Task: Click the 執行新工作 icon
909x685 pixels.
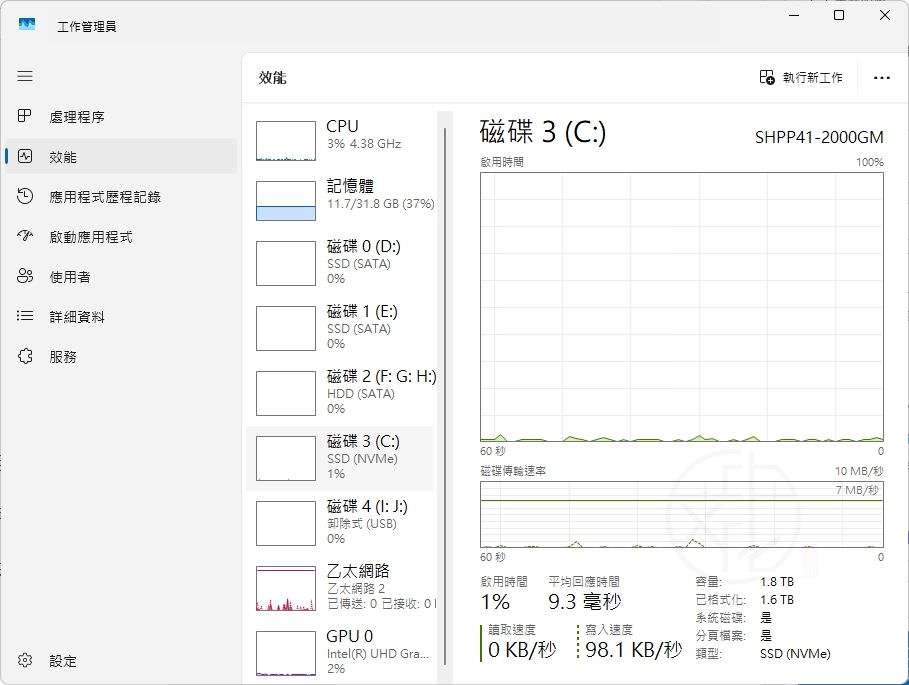Action: point(767,77)
